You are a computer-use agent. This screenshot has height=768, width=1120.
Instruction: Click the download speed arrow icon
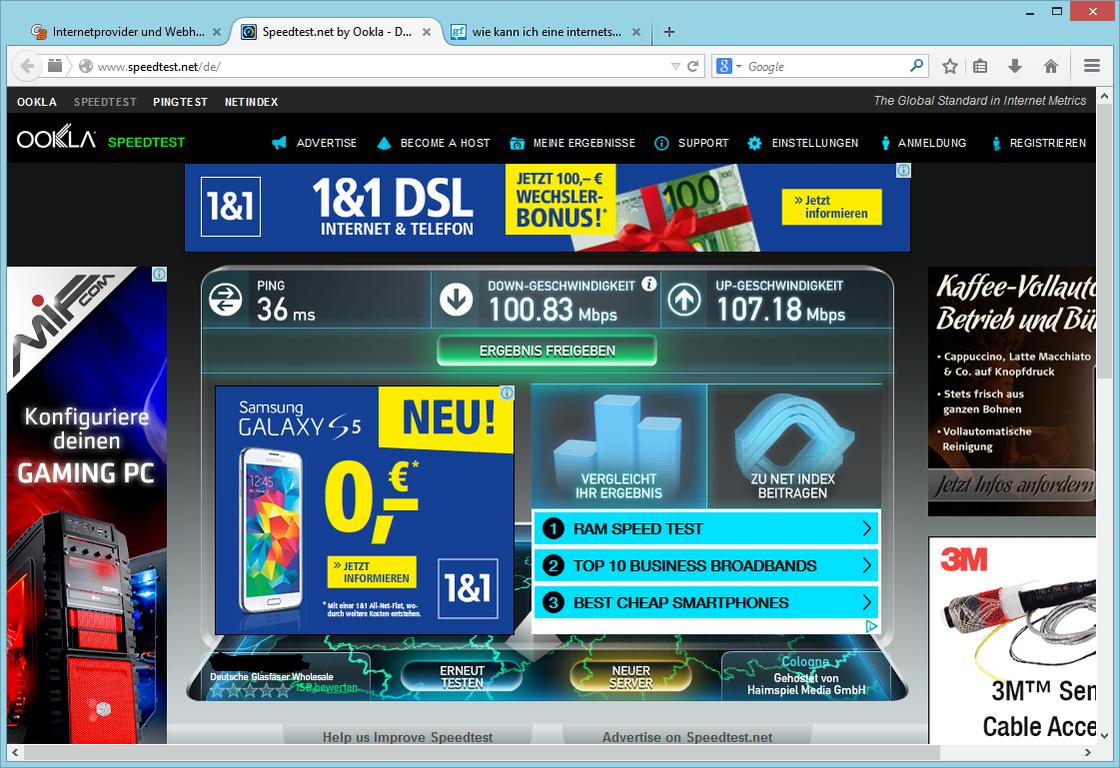pyautogui.click(x=456, y=299)
